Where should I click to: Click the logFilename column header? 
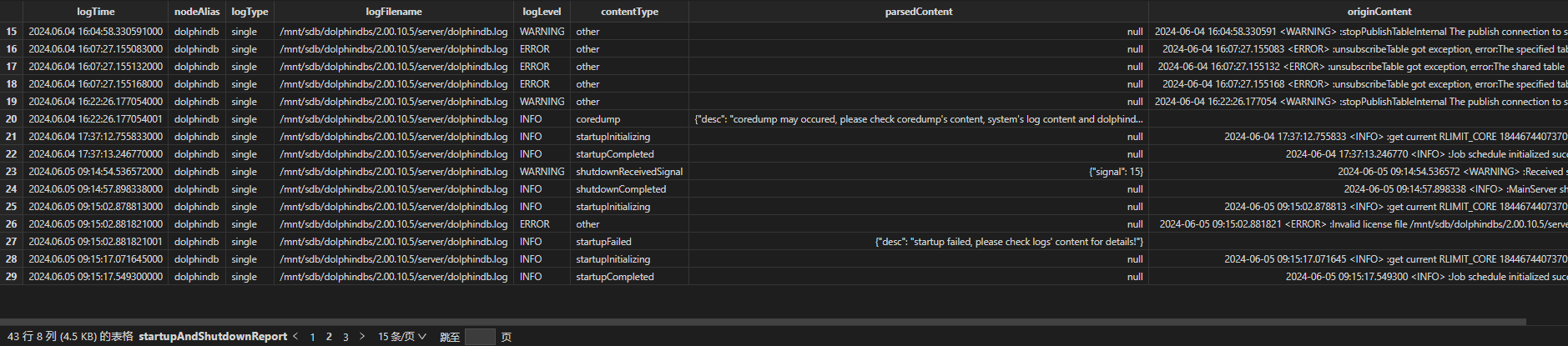[393, 12]
